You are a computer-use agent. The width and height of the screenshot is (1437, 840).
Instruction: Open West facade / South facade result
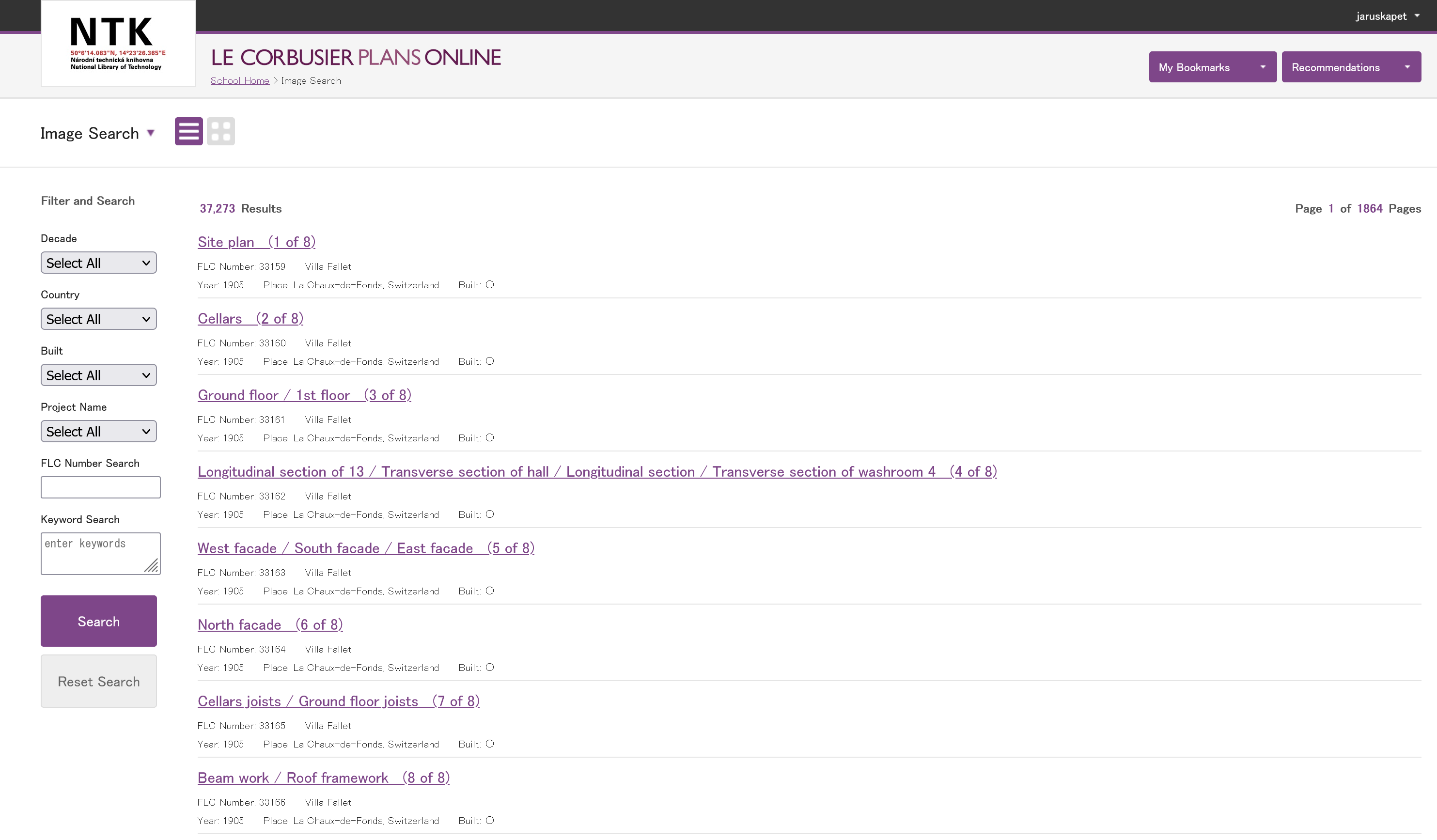pyautogui.click(x=366, y=548)
